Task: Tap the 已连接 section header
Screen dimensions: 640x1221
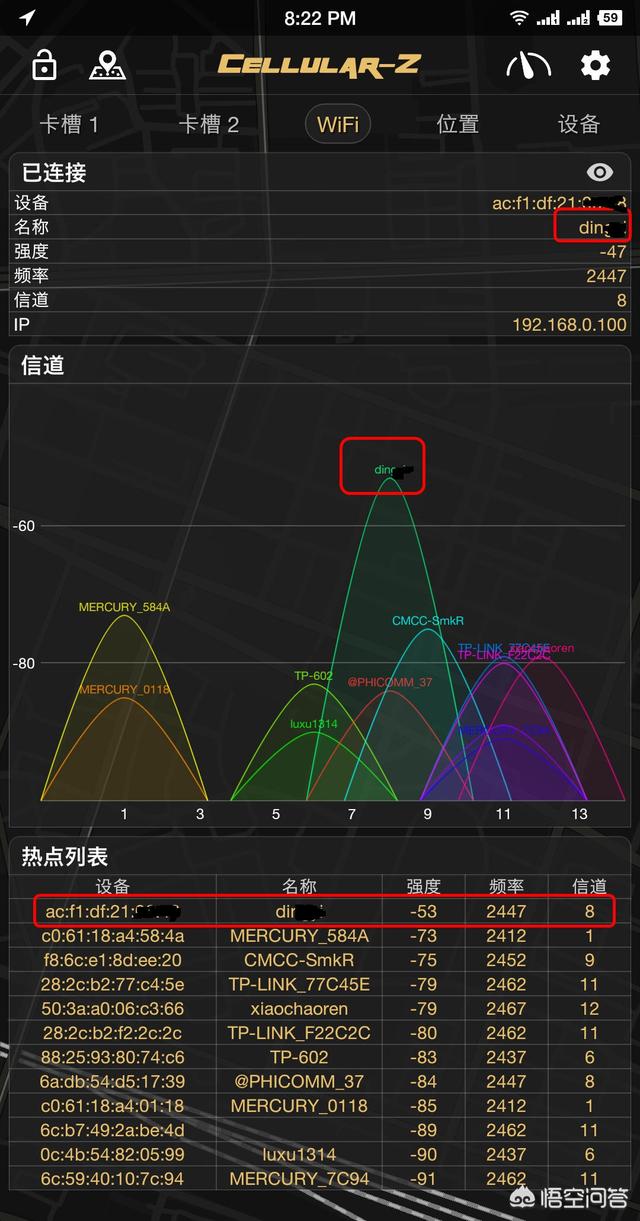Action: click(54, 172)
